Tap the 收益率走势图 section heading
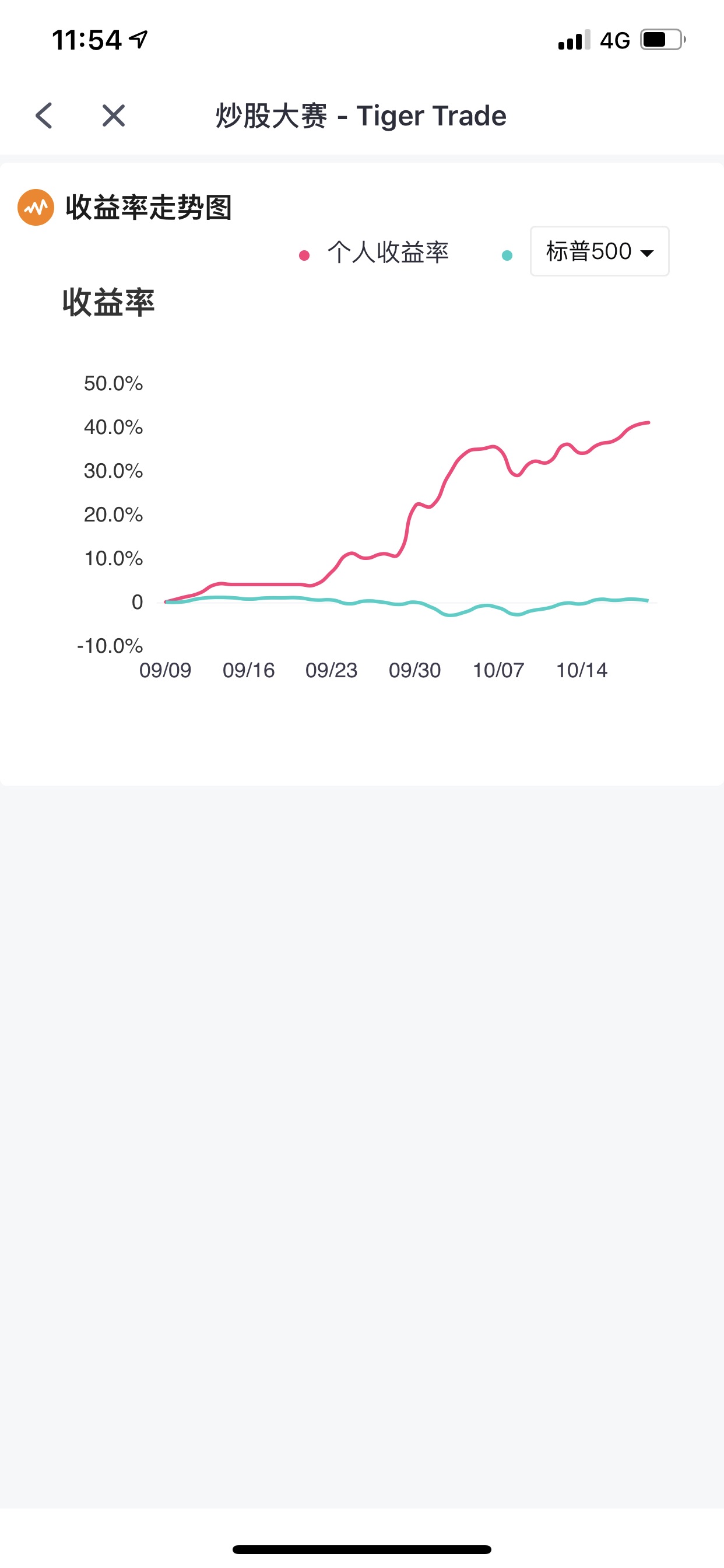The image size is (724, 1568). (149, 208)
